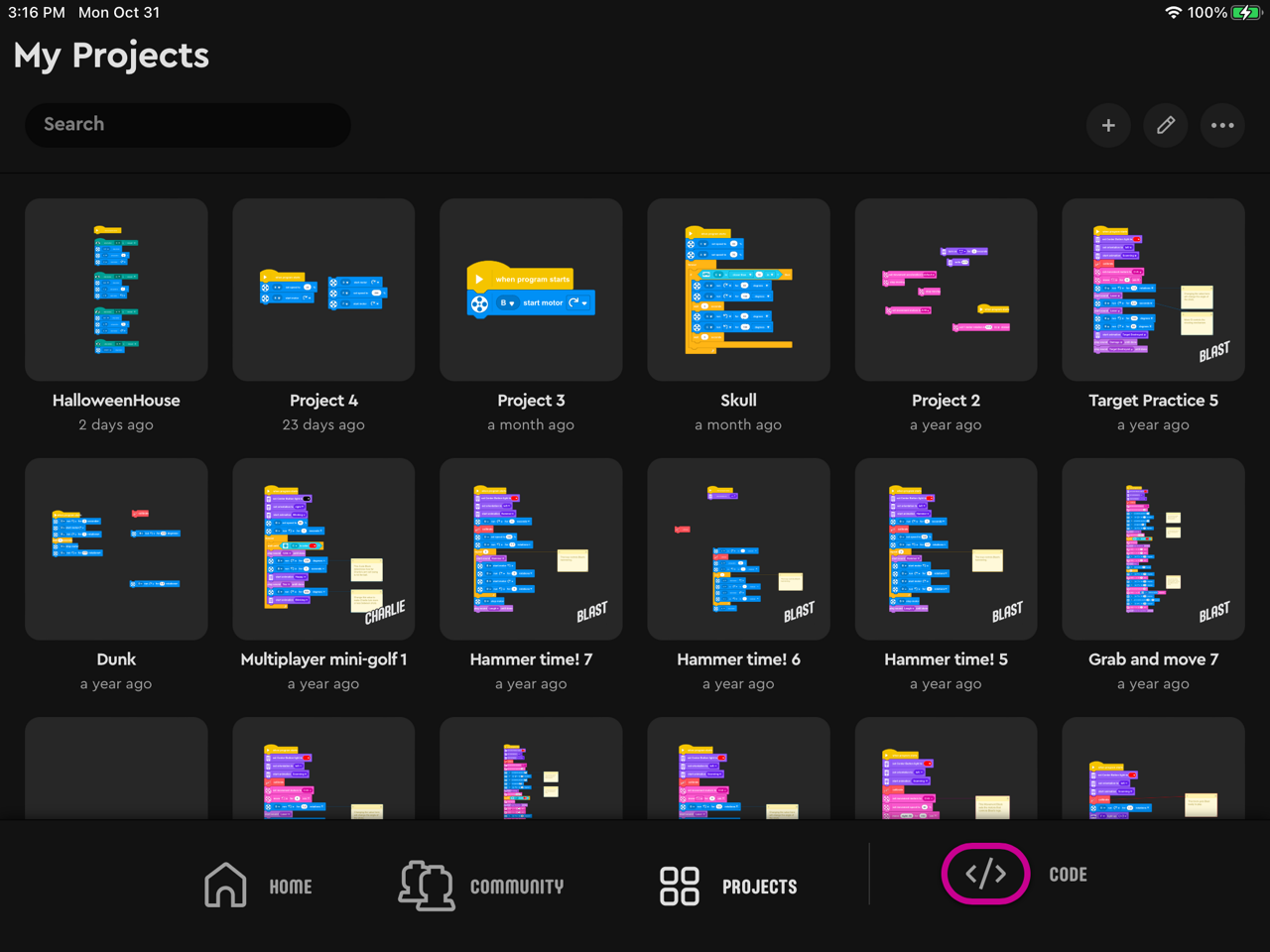Viewport: 1270px width, 952px height.
Task: Open the three-dots more options menu
Action: (1222, 126)
